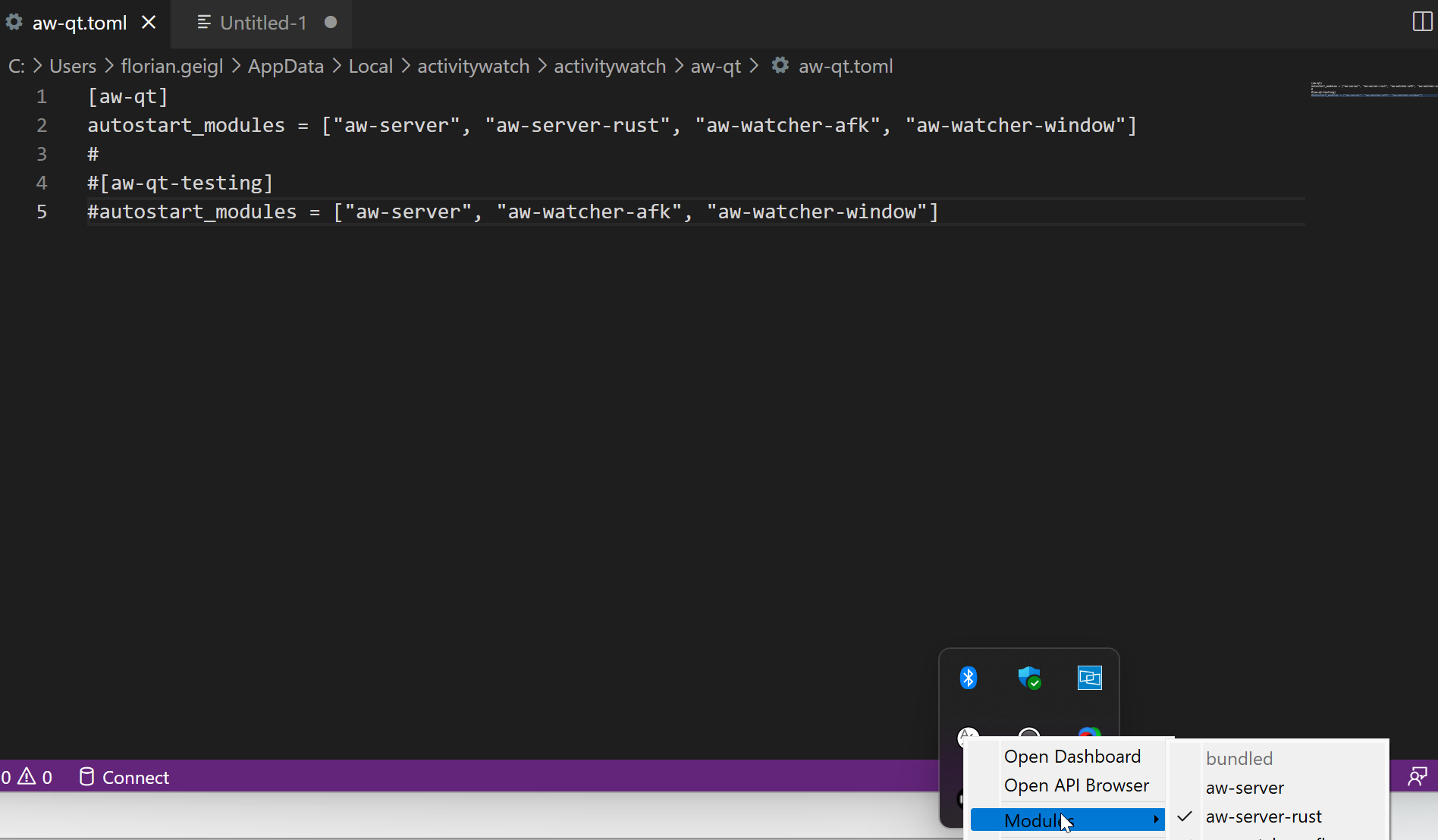The image size is (1438, 840).
Task: Switch to the Untitled-1 tab
Action: pyautogui.click(x=263, y=23)
